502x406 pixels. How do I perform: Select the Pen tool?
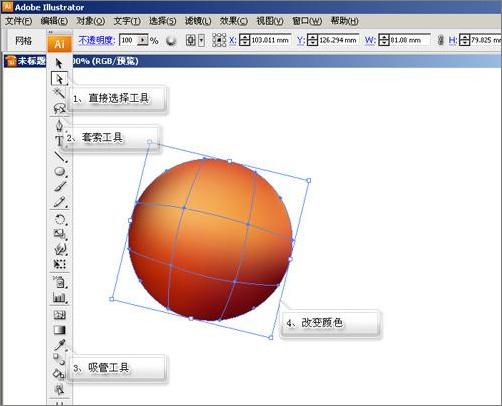[x=59, y=126]
